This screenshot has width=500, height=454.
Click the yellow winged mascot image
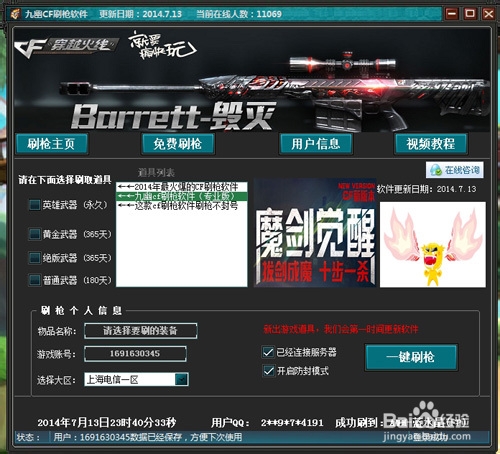(433, 244)
